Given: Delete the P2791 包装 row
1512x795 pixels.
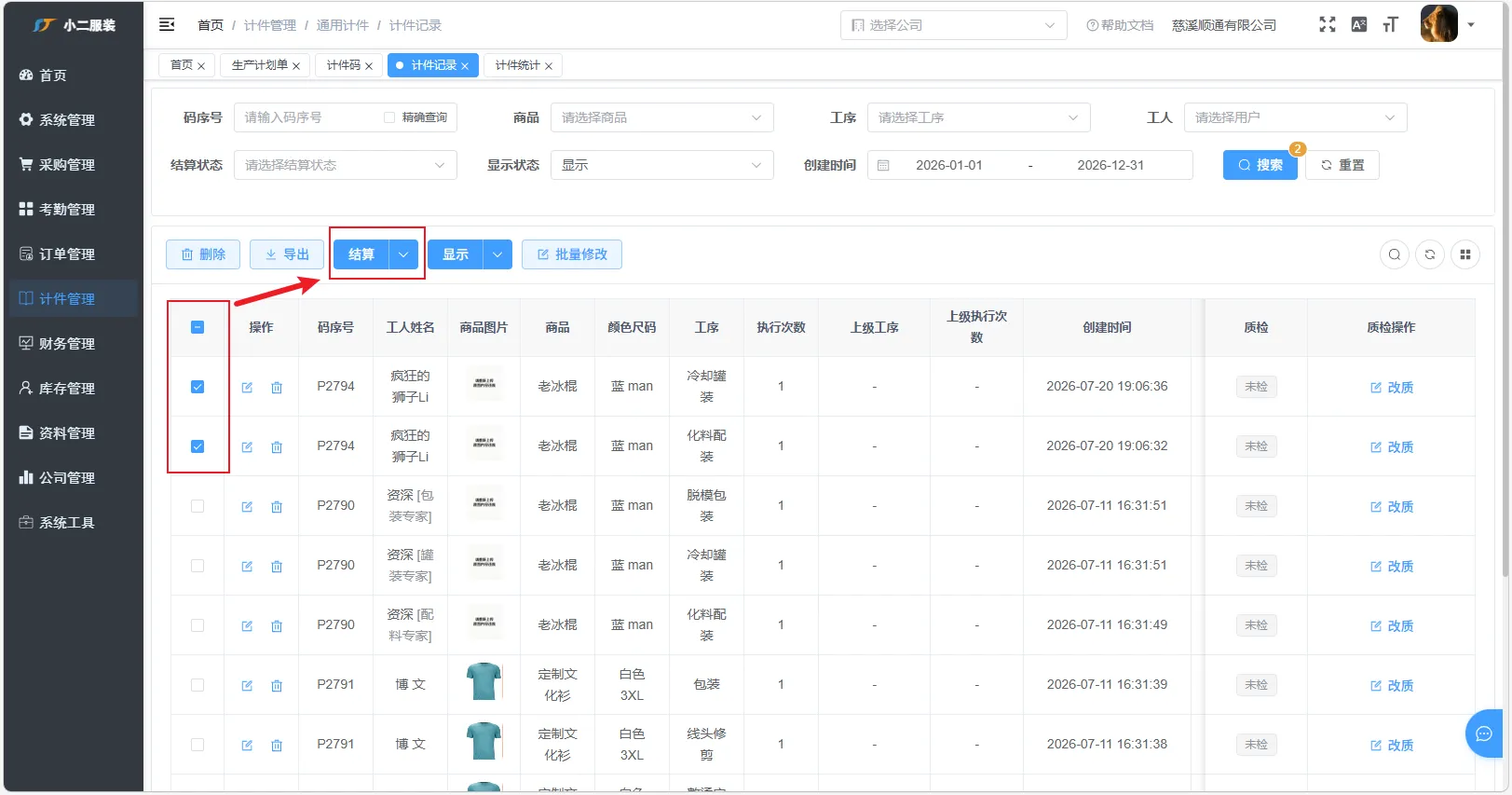Looking at the screenshot, I should coord(277,686).
